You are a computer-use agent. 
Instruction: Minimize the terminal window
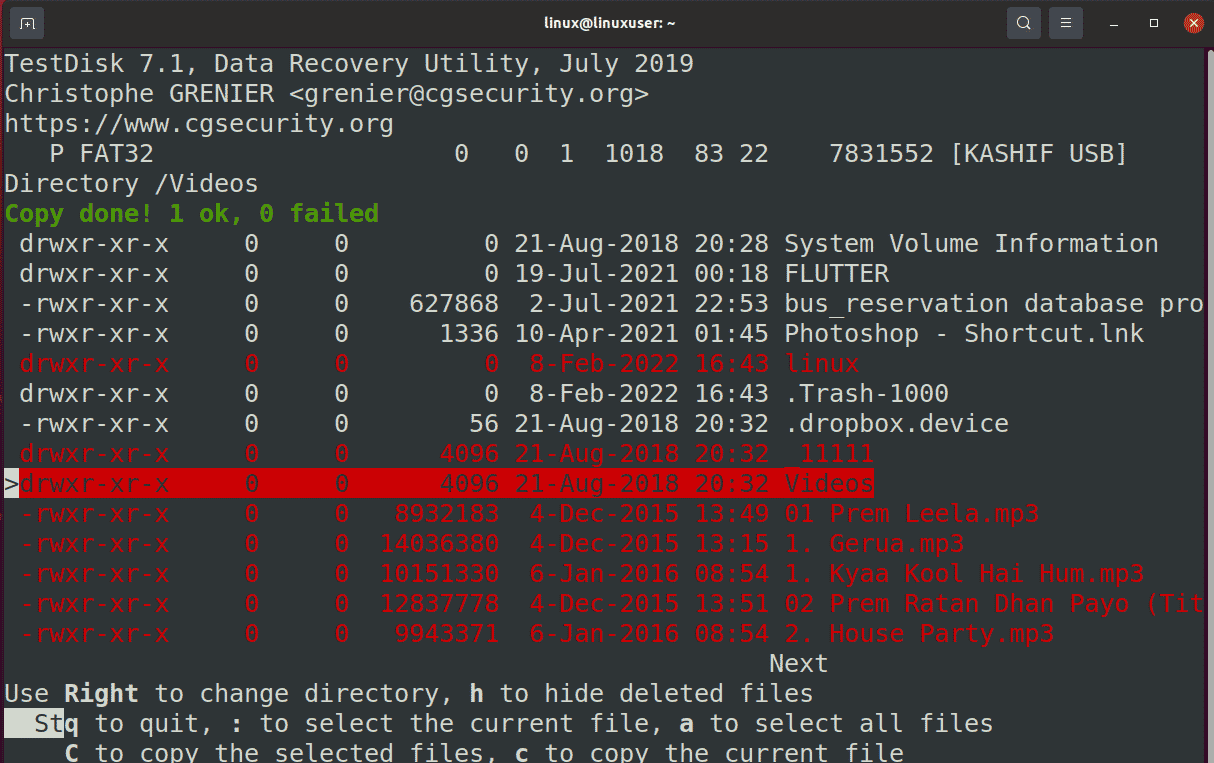coord(1113,23)
